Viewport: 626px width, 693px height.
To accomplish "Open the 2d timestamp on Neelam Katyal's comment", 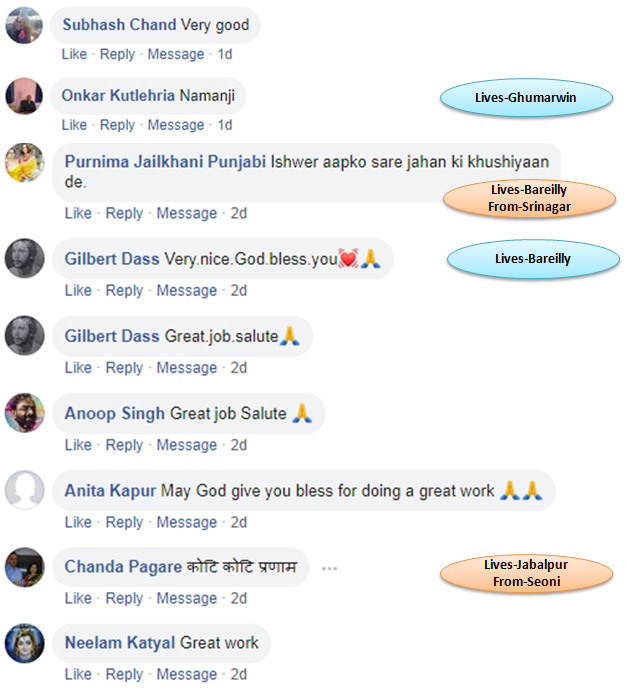I will point(239,674).
